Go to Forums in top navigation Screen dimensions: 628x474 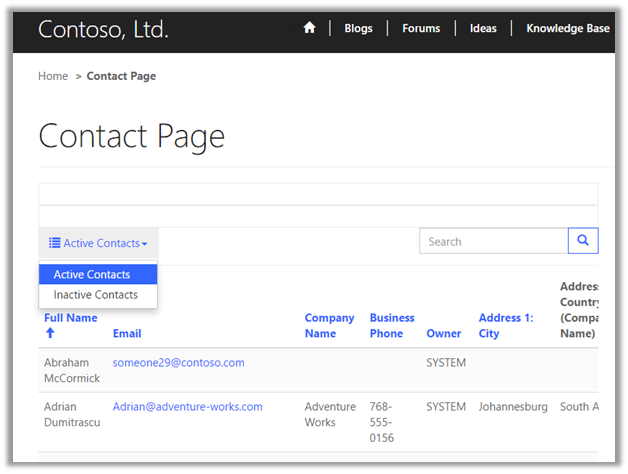point(421,28)
